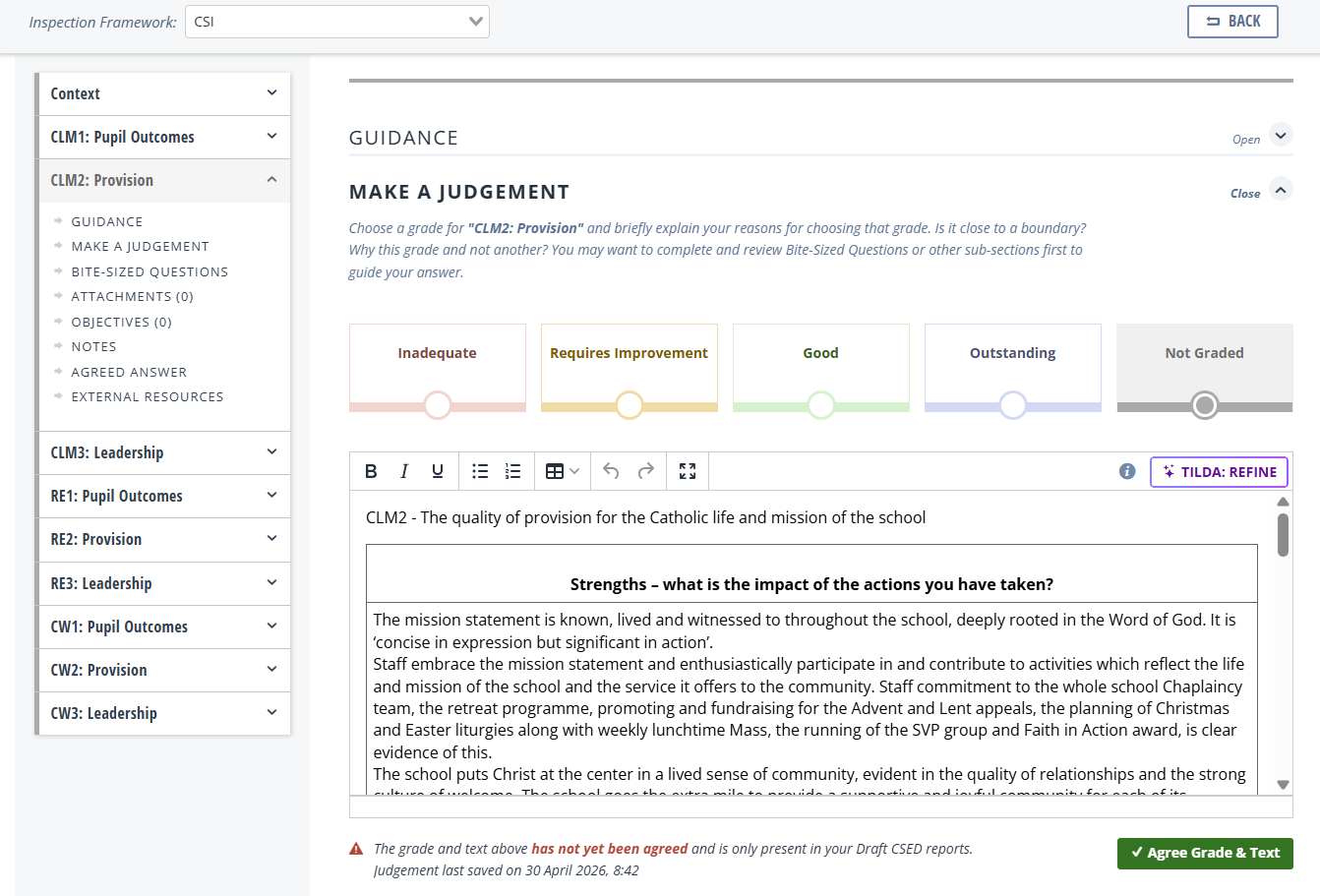The width and height of the screenshot is (1320, 896).
Task: Insert a numbered list
Action: [512, 471]
